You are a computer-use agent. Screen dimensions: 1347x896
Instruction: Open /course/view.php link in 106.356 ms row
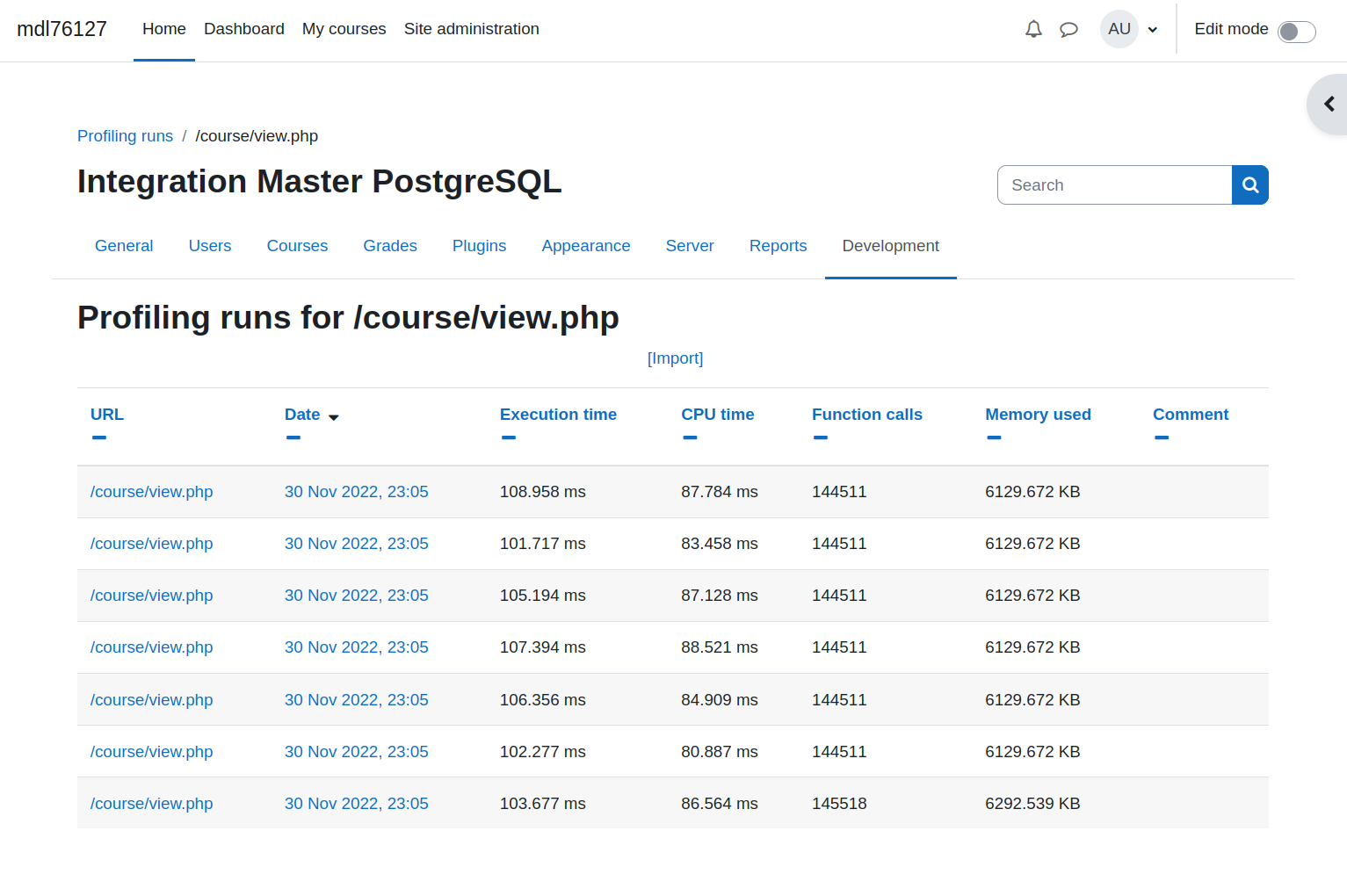point(152,700)
